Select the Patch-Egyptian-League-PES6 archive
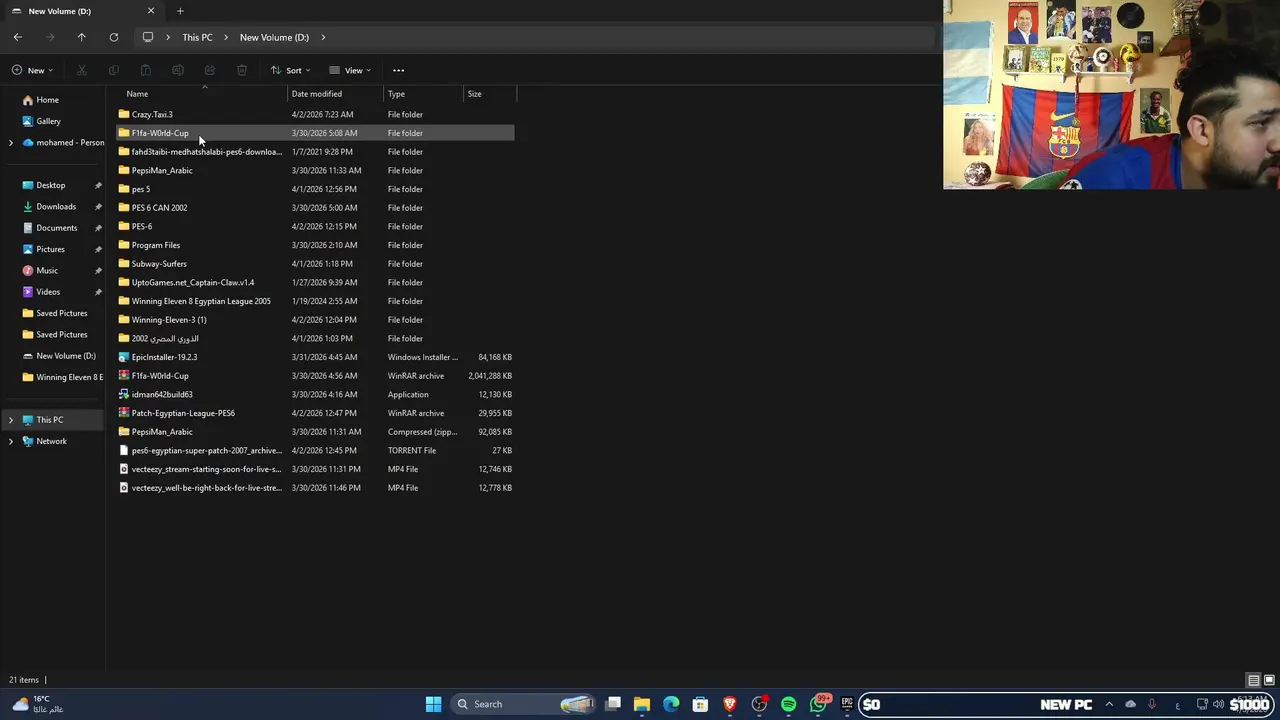This screenshot has width=1280, height=720. click(x=315, y=413)
